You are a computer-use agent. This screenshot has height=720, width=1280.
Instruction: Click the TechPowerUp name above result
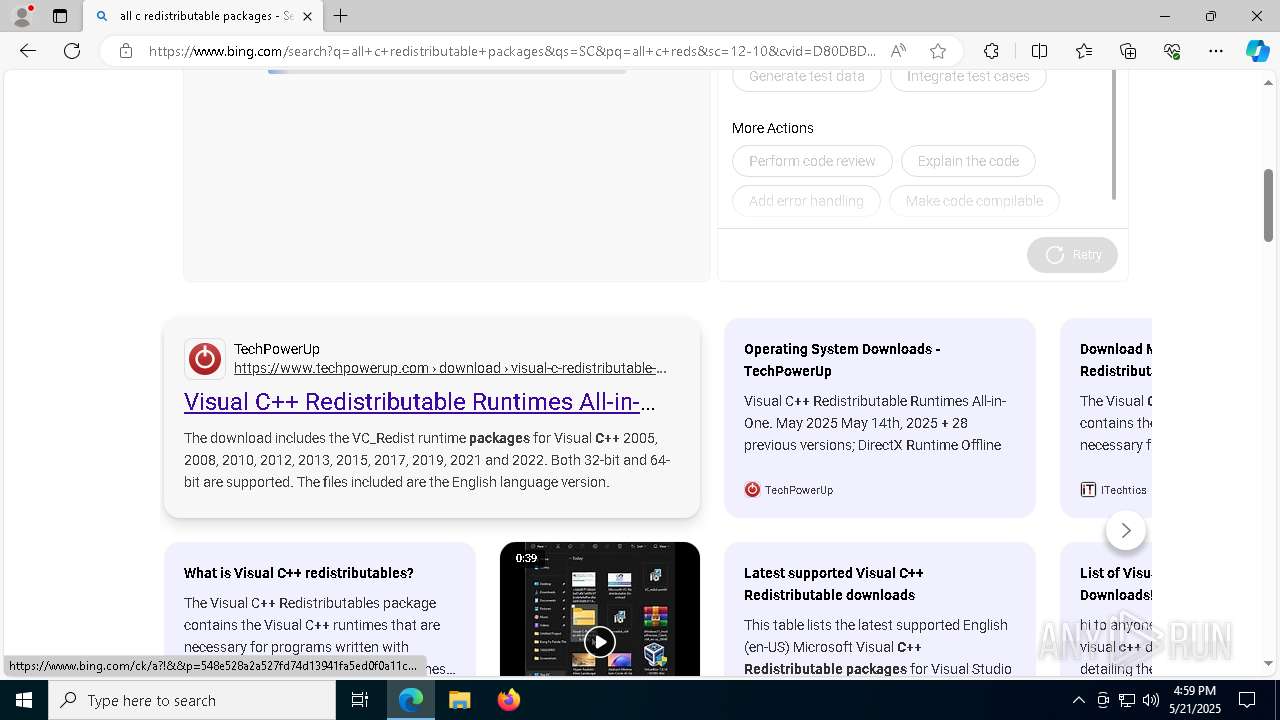click(277, 349)
